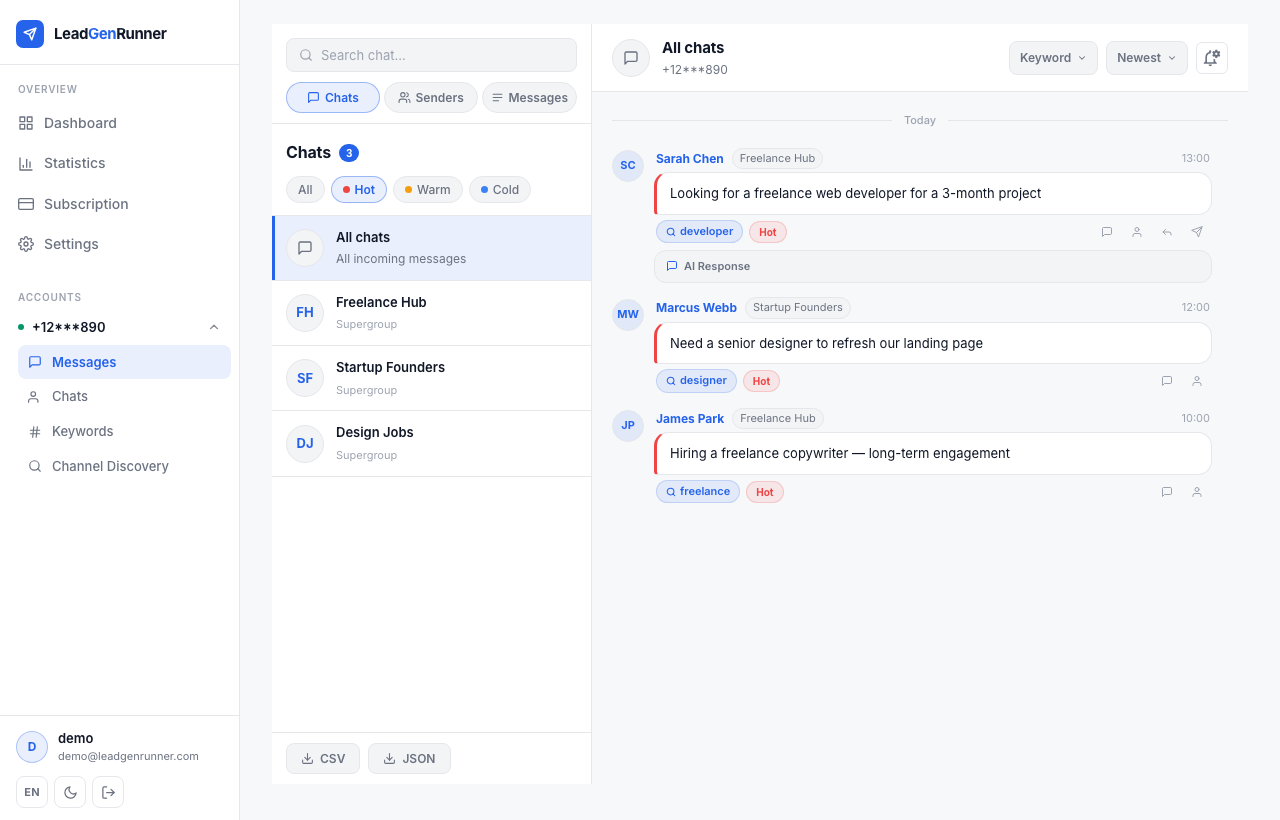Open the Newest sort dropdown
The height and width of the screenshot is (820, 1280).
click(1147, 58)
